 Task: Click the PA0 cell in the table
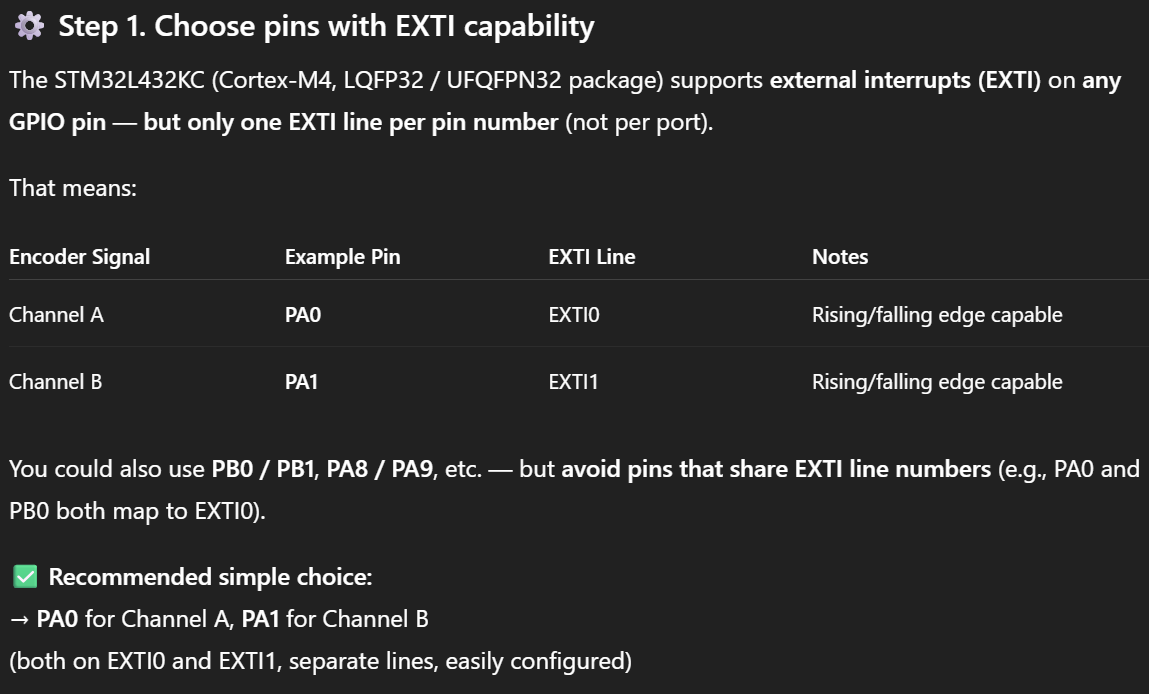(303, 315)
